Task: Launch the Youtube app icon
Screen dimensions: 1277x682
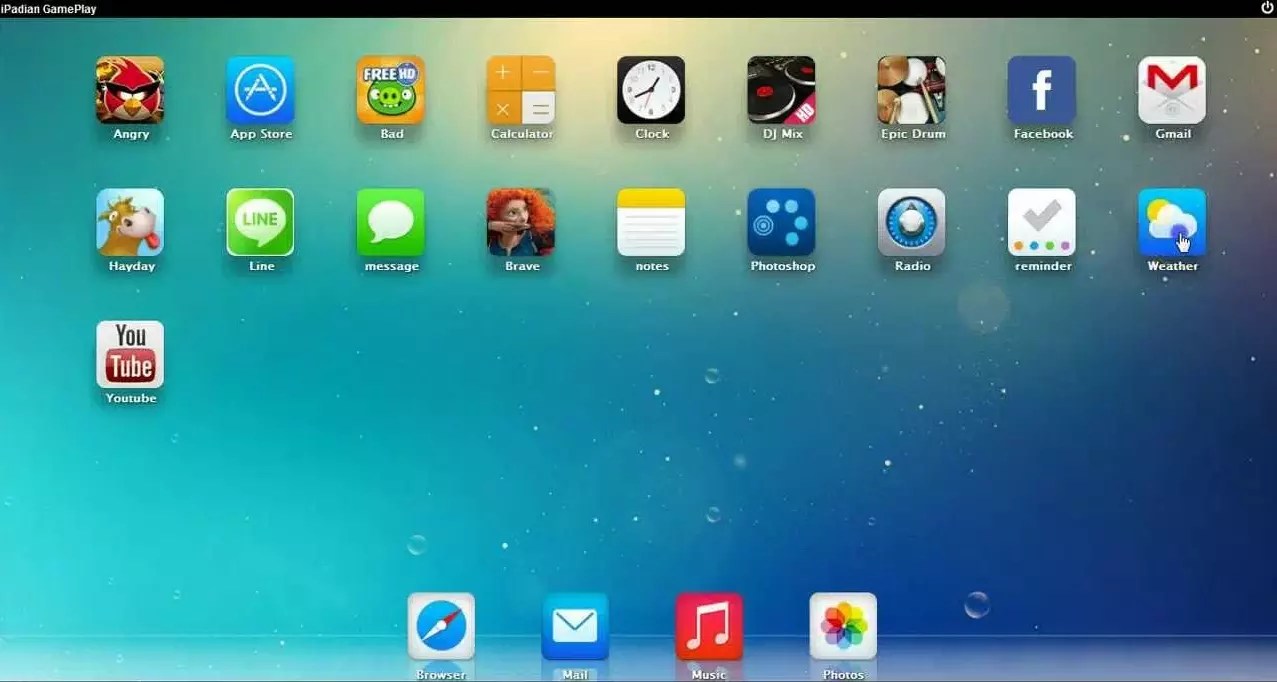Action: 130,354
